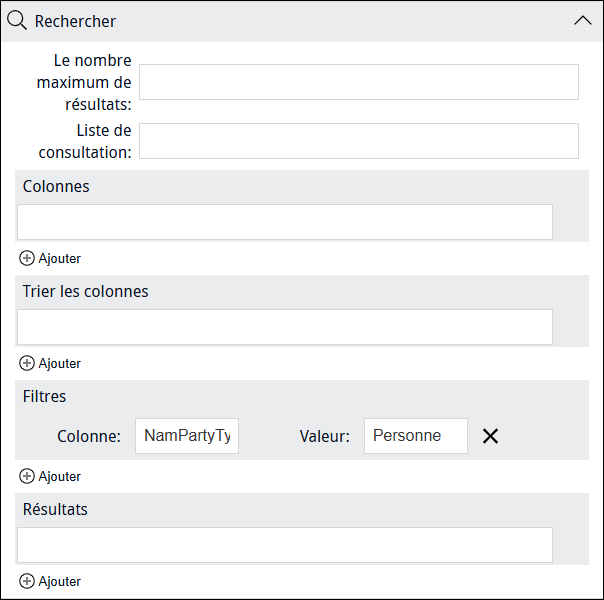Add a new filter with Ajouter below Filtres

click(x=50, y=476)
